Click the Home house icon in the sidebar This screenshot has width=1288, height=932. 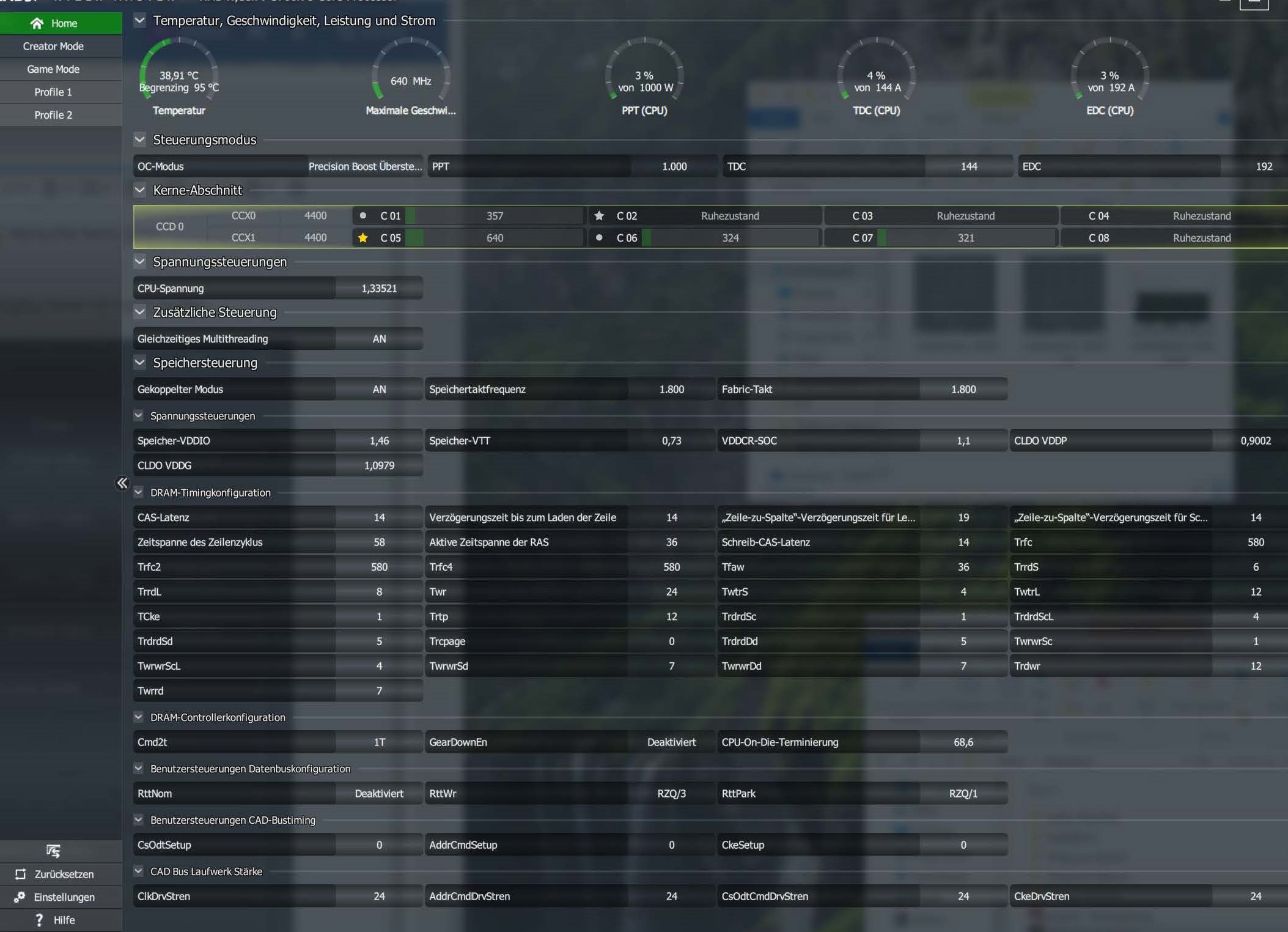[37, 23]
